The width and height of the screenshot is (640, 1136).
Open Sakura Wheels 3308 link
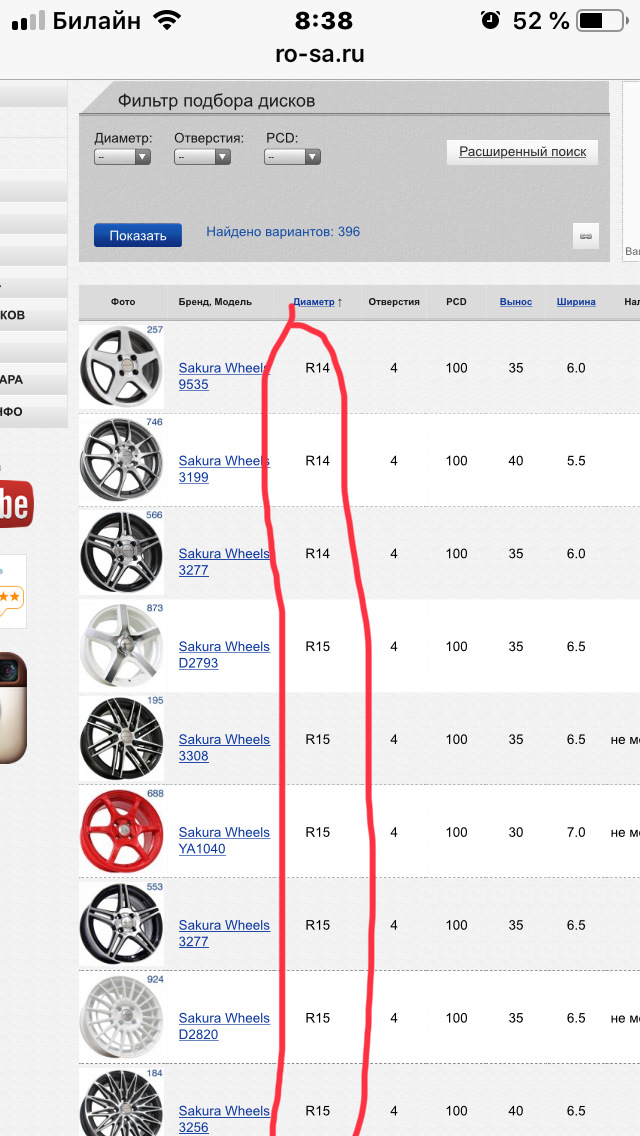tap(224, 748)
